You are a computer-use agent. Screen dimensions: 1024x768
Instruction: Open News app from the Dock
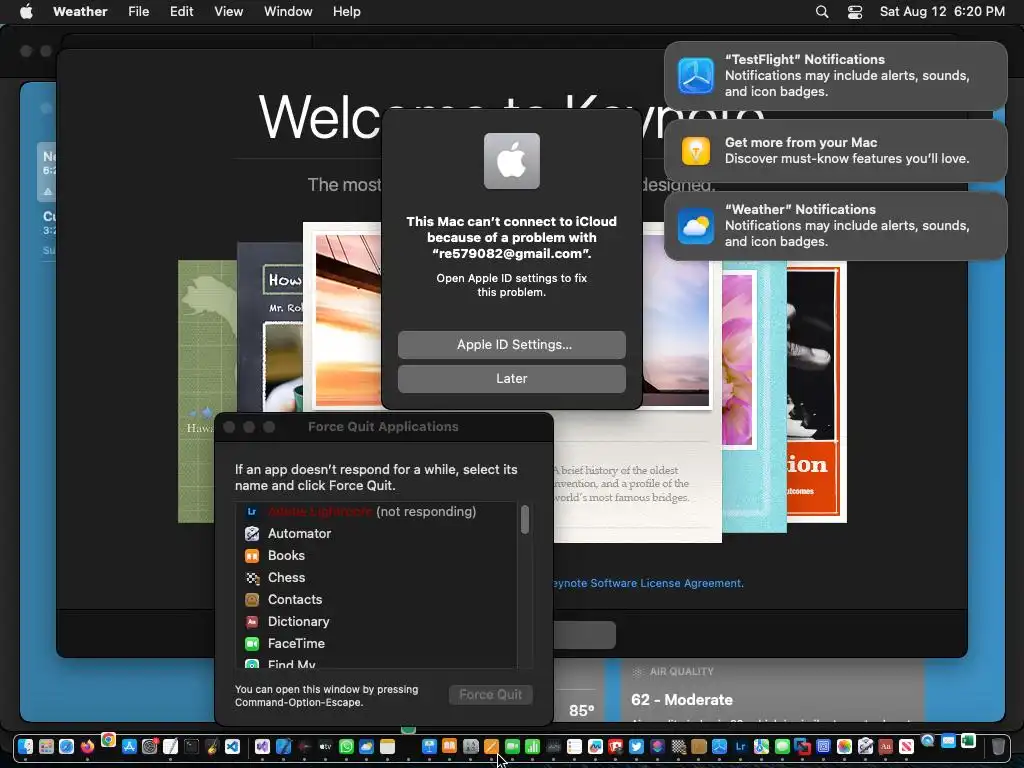906,746
